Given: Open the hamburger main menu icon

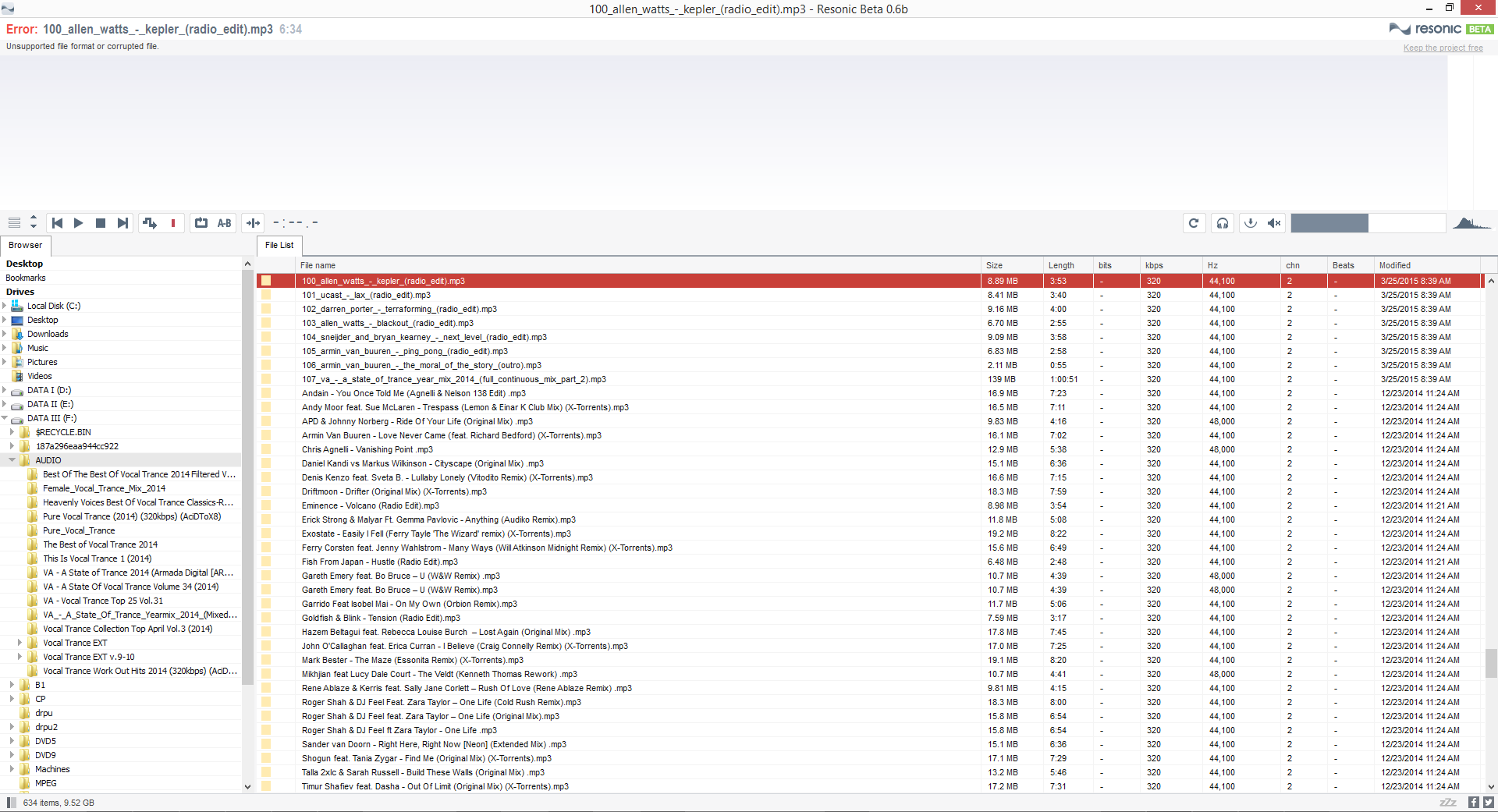Looking at the screenshot, I should tap(14, 223).
